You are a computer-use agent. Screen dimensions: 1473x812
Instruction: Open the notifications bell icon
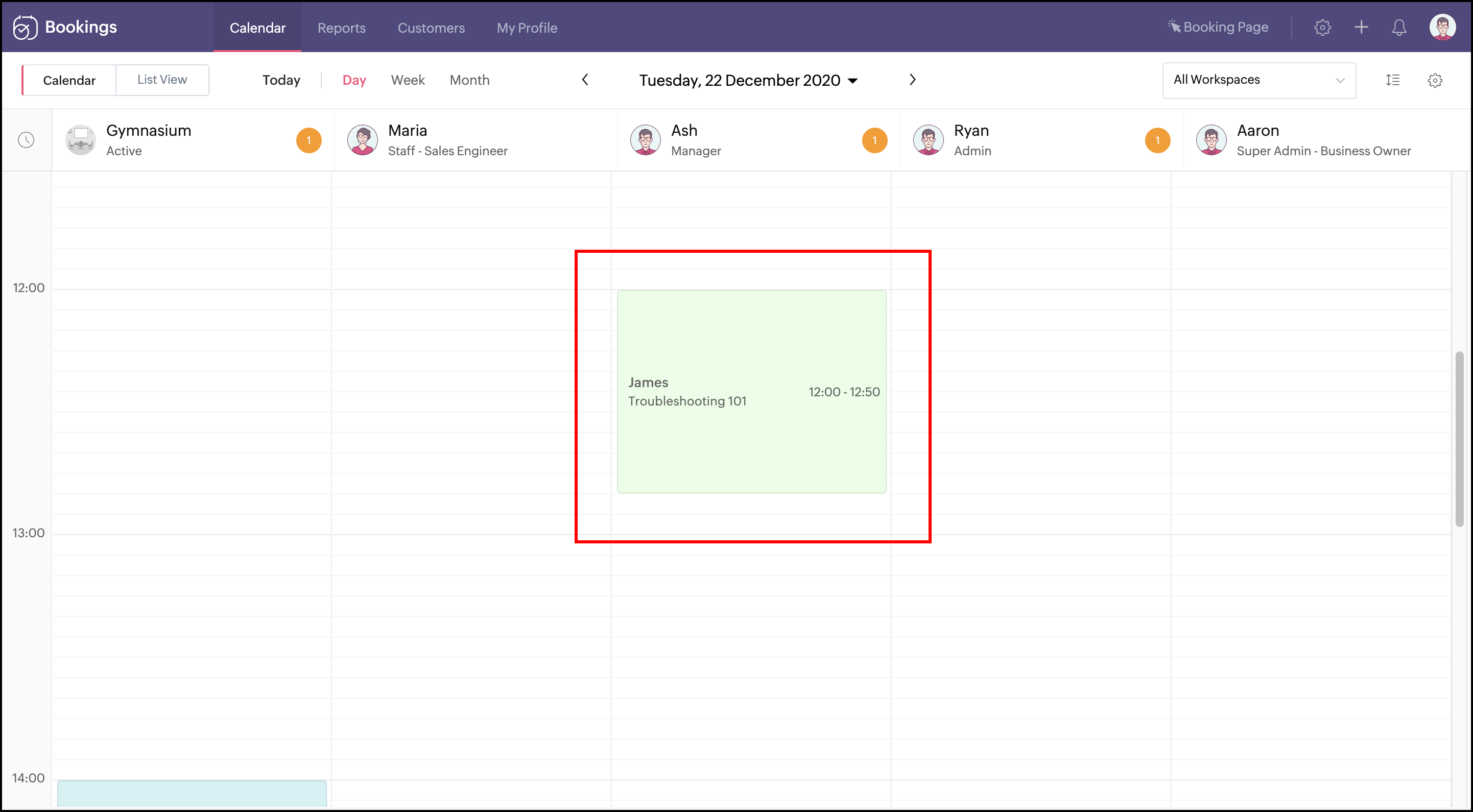point(1398,28)
